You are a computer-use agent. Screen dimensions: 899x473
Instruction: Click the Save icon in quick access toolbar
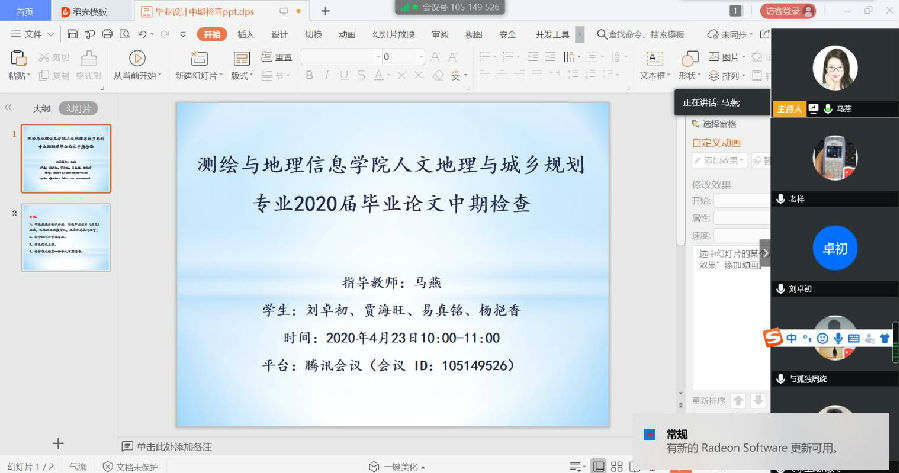coord(73,34)
